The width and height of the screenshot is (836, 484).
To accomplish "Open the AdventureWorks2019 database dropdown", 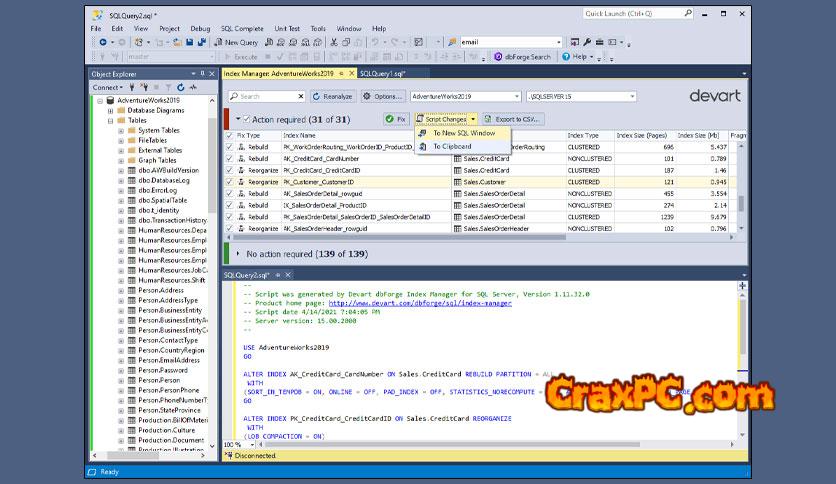I will click(516, 97).
